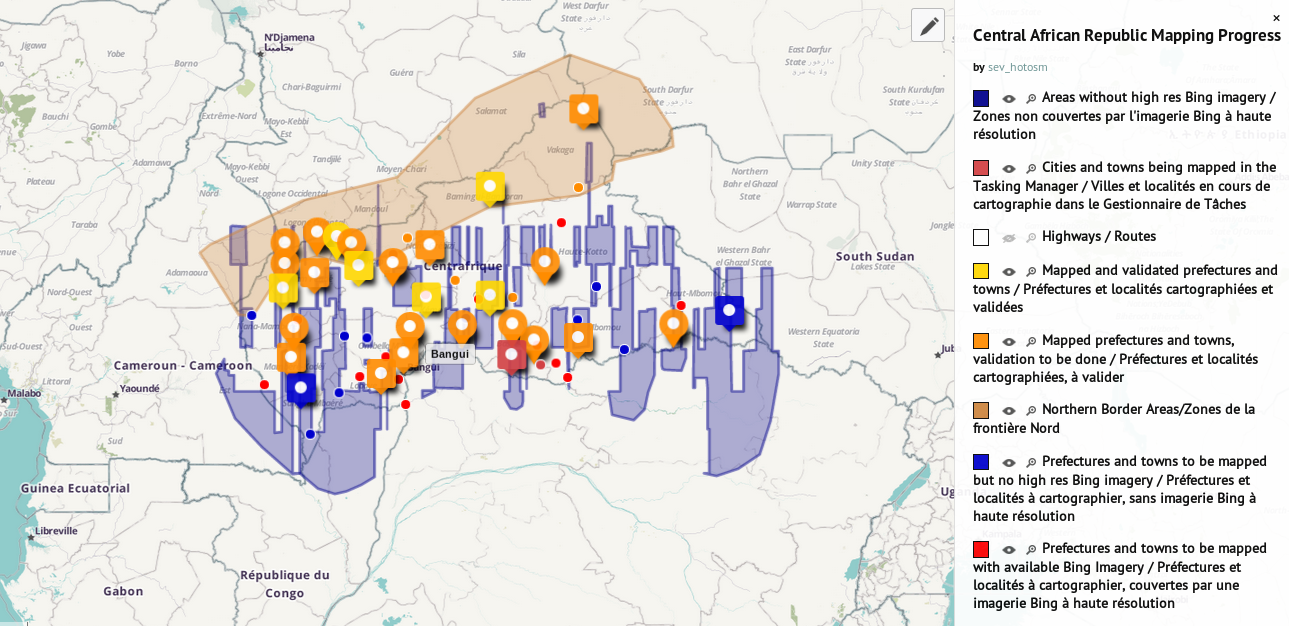Viewport: 1289px width, 626px height.
Task: Zoom to 'Areas without high res Bing imagery' layer
Action: (1031, 99)
